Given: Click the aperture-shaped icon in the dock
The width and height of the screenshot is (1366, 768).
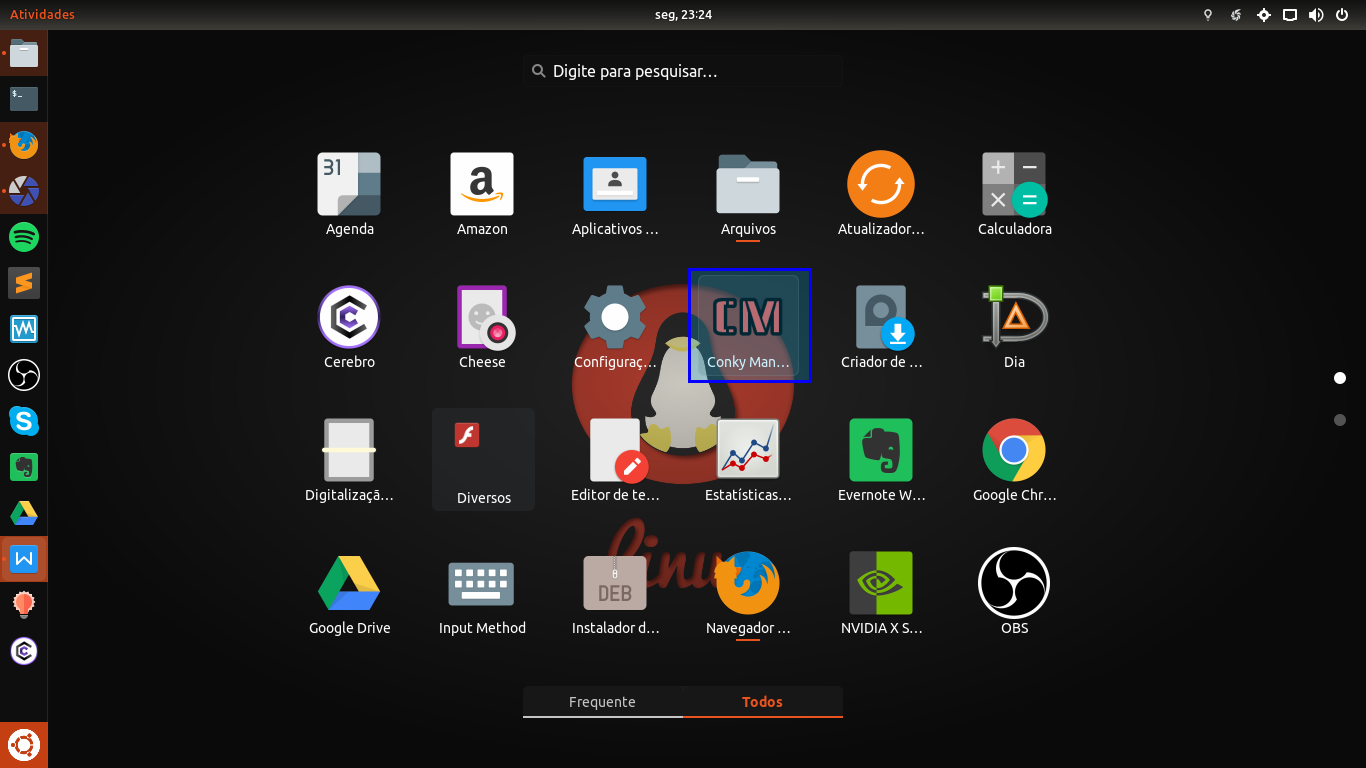Looking at the screenshot, I should click(x=24, y=191).
